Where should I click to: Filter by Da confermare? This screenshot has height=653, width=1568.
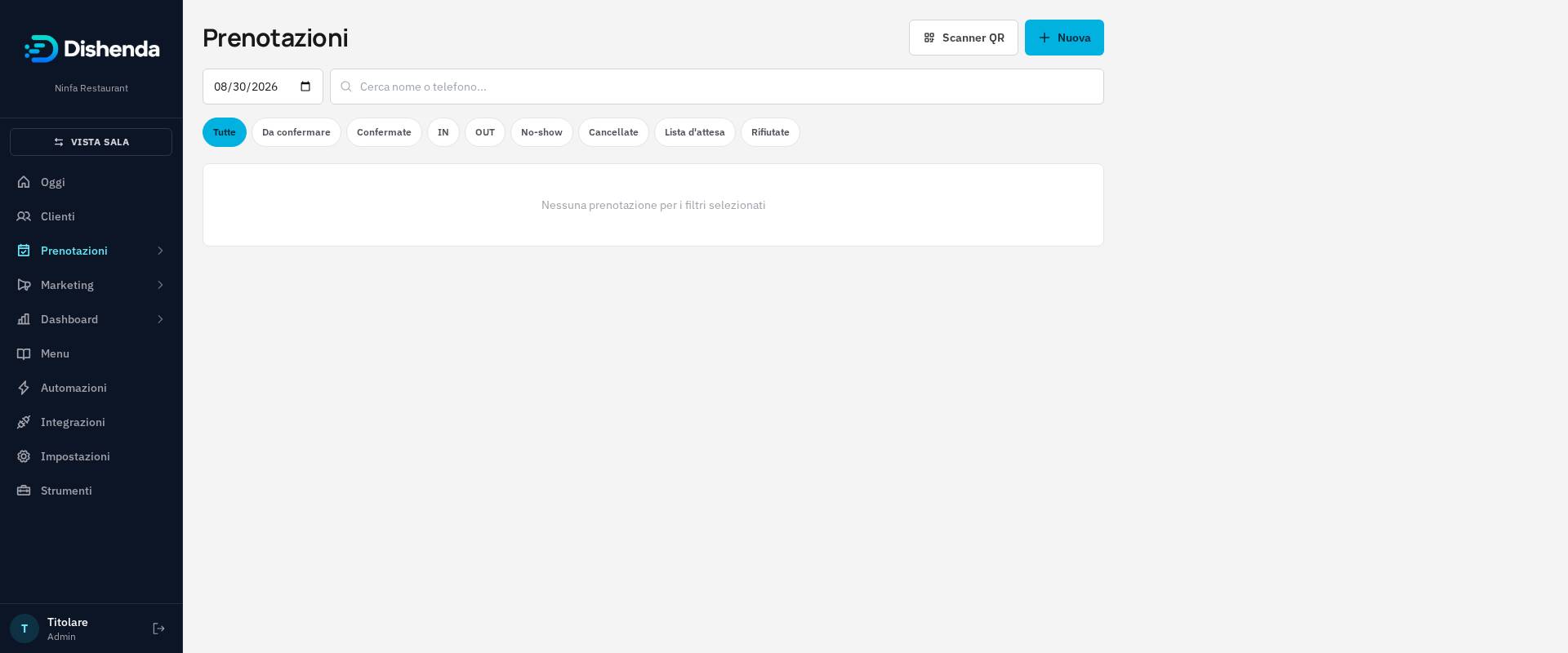(x=296, y=132)
